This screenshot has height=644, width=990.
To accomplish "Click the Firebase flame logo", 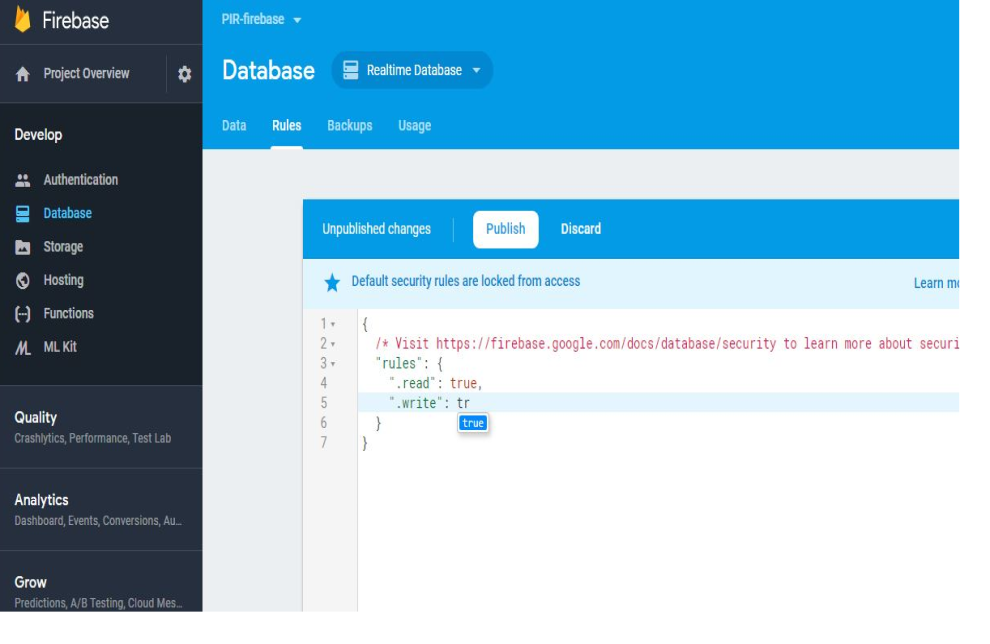I will click(23, 19).
